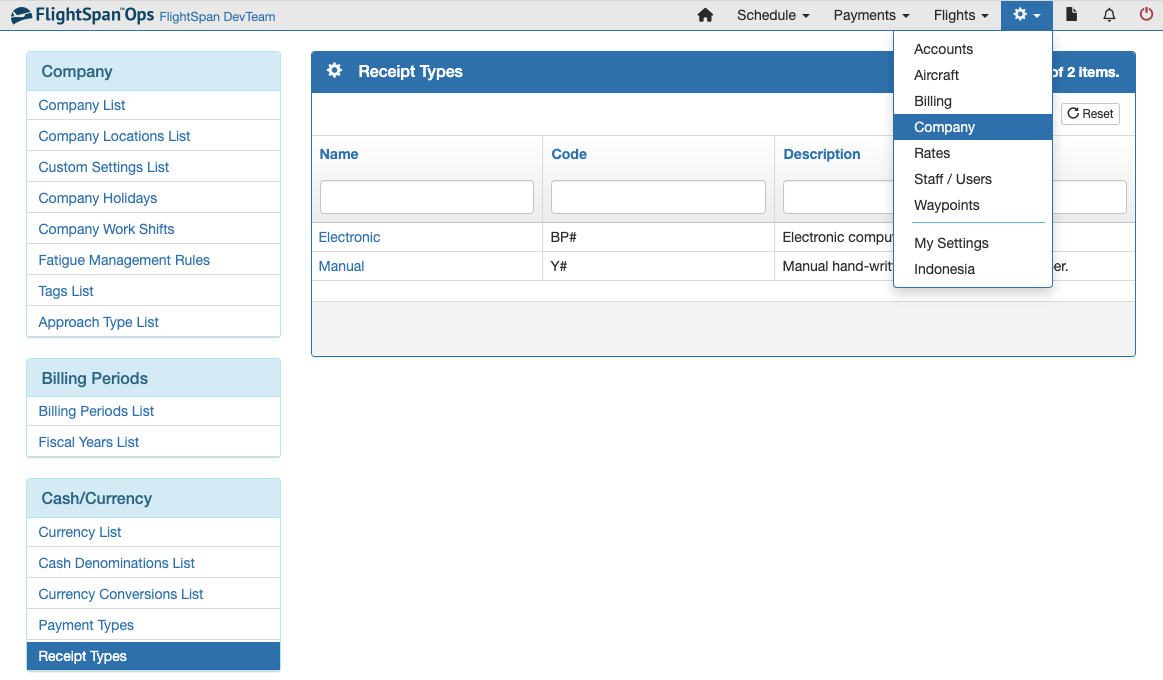View the Currency Conversions List
This screenshot has width=1163, height=680.
[x=120, y=593]
